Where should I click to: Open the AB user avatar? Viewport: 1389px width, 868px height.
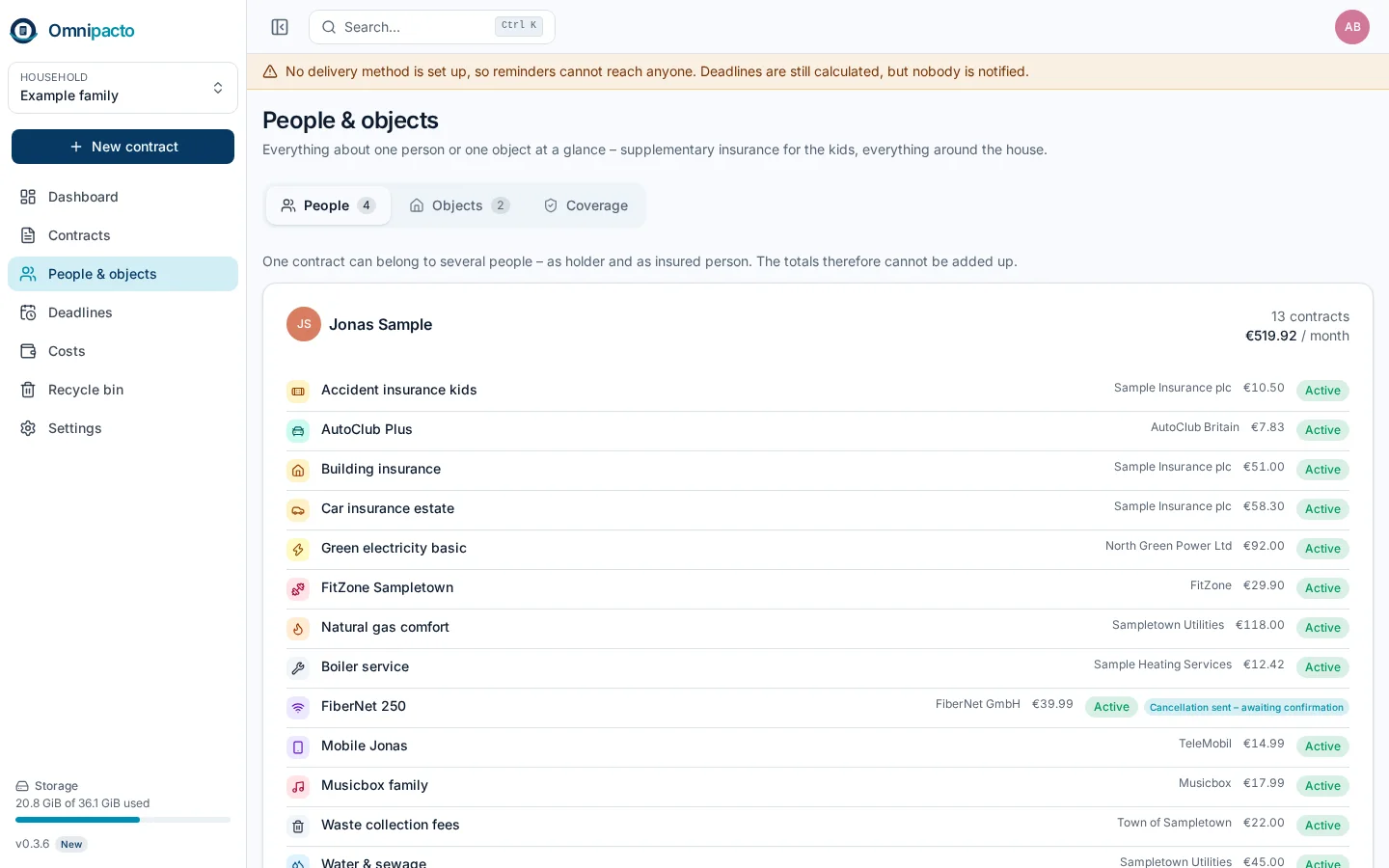click(x=1352, y=27)
